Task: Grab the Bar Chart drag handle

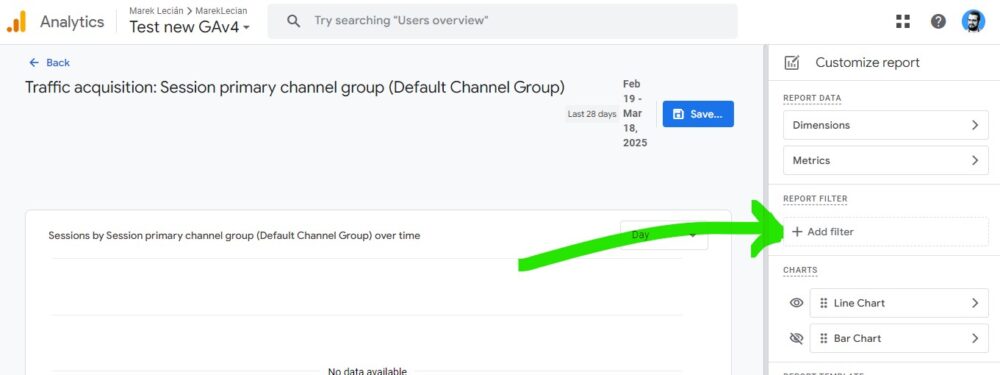Action: point(823,339)
